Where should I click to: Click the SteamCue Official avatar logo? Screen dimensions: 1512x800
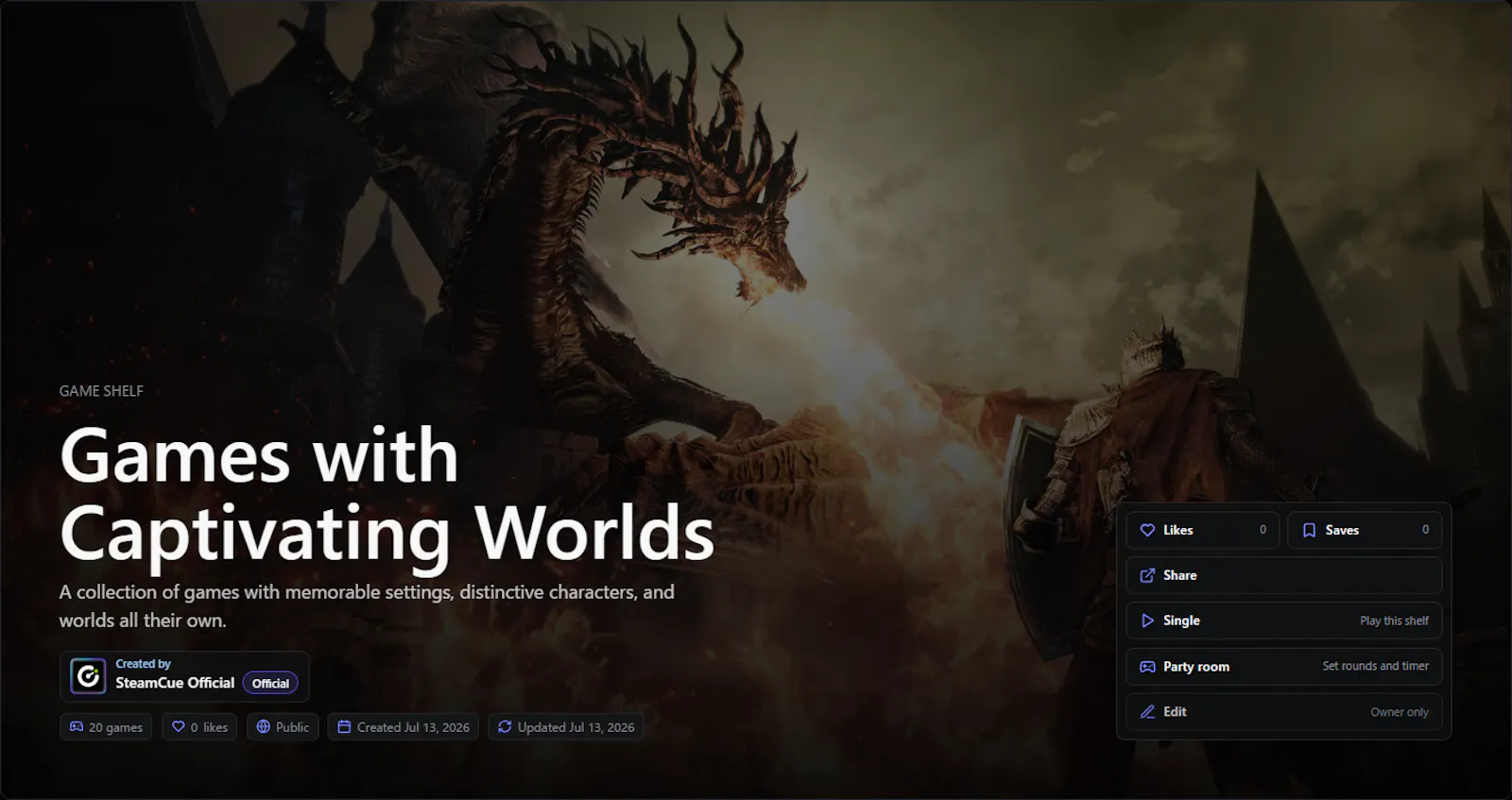pos(88,676)
